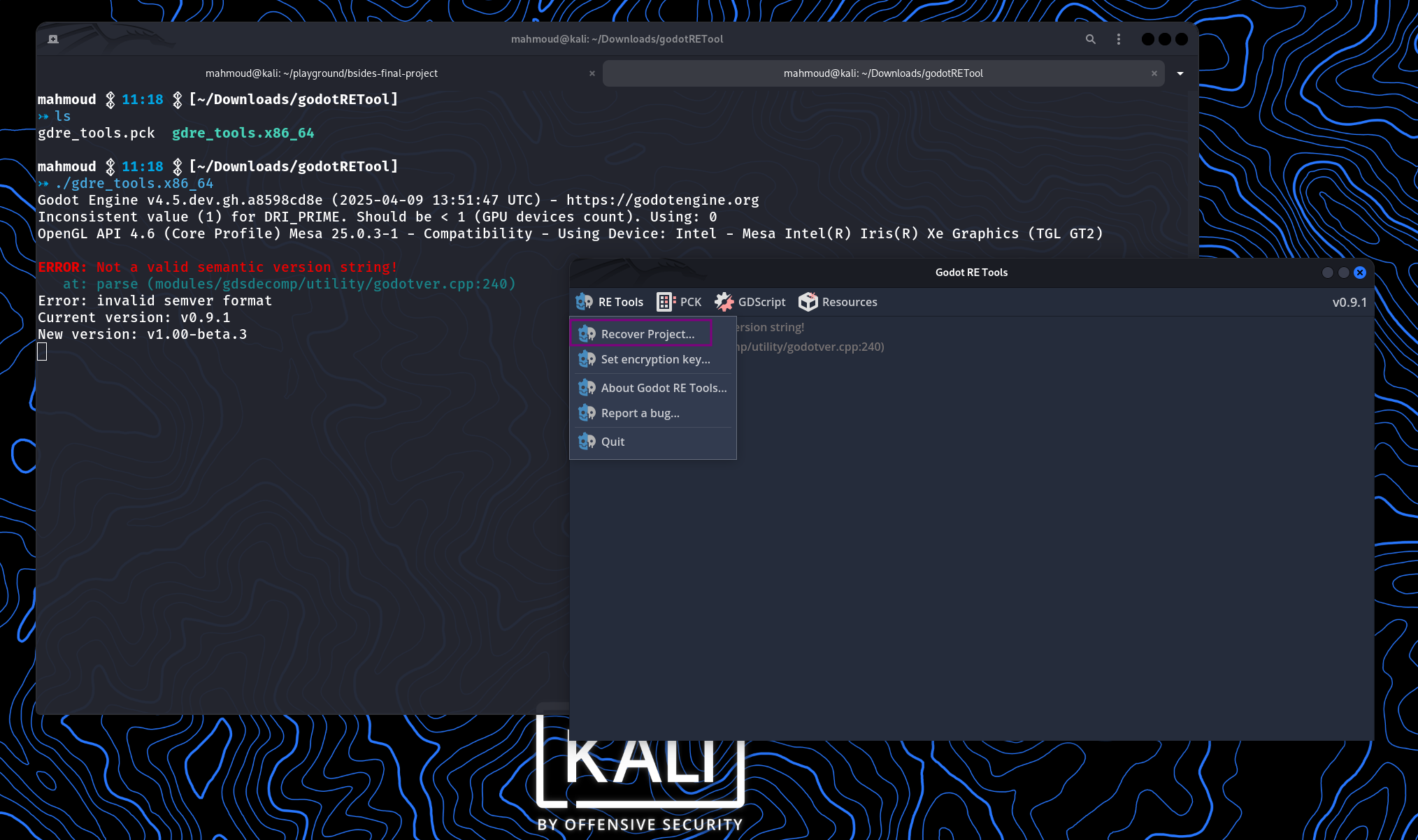
Task: Click 'Error: invalid semver format' line
Action: (x=155, y=300)
